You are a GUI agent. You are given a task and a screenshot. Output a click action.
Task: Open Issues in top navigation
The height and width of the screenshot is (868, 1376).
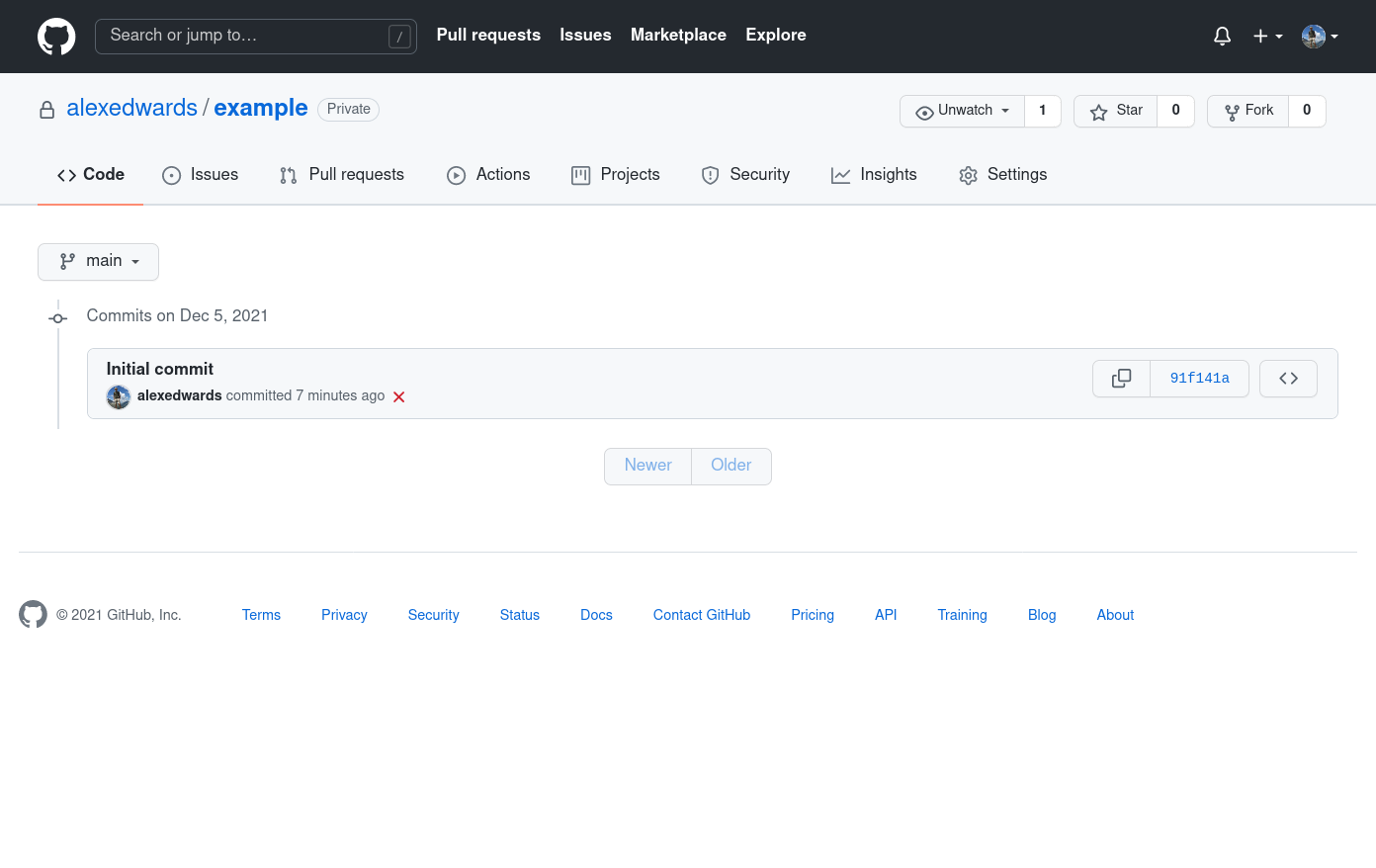(585, 35)
